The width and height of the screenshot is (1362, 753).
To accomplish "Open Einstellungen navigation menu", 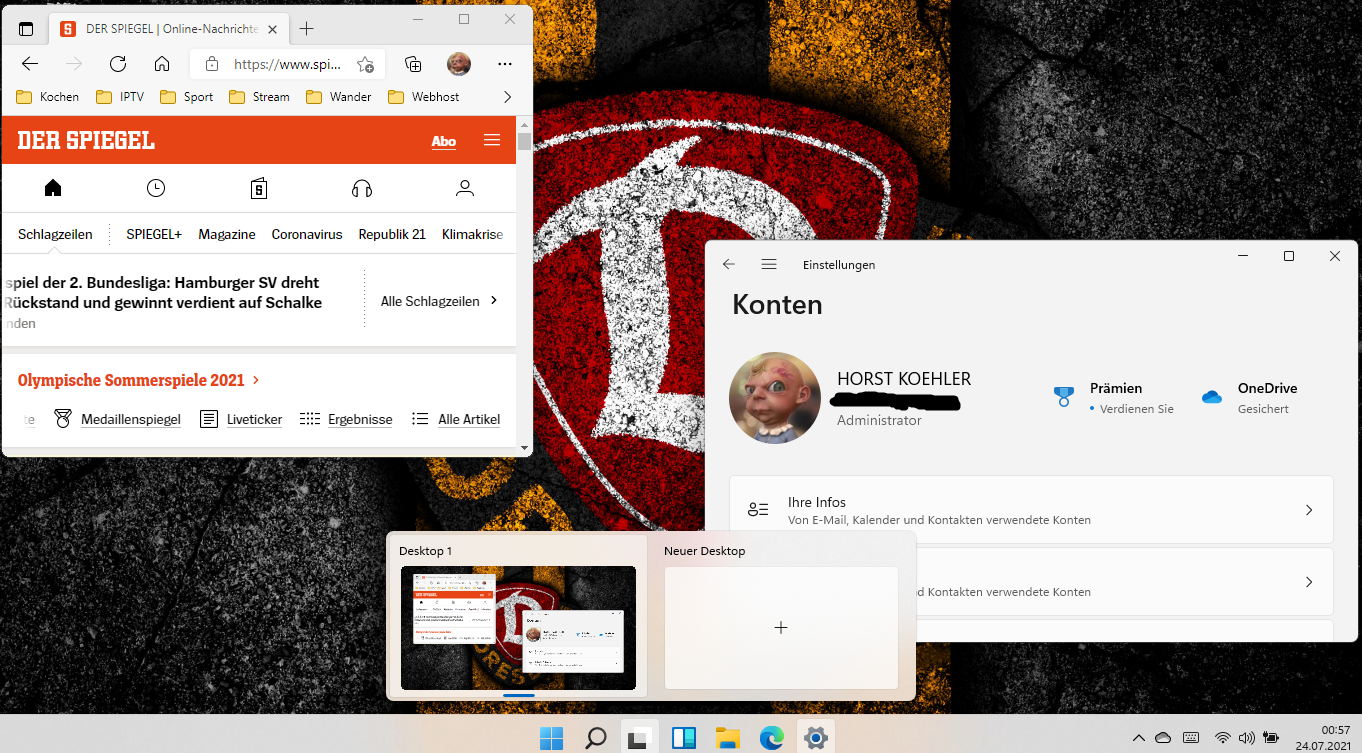I will pyautogui.click(x=769, y=264).
